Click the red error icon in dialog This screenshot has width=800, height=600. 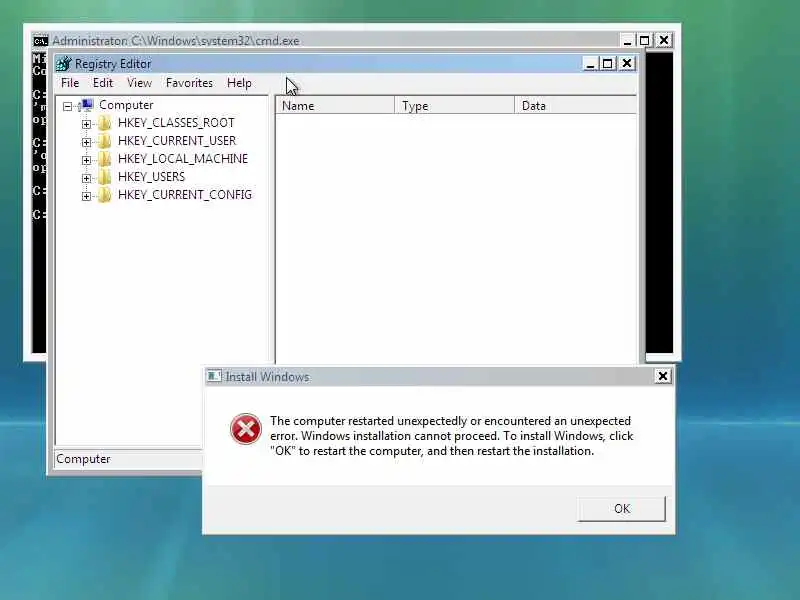coord(245,429)
